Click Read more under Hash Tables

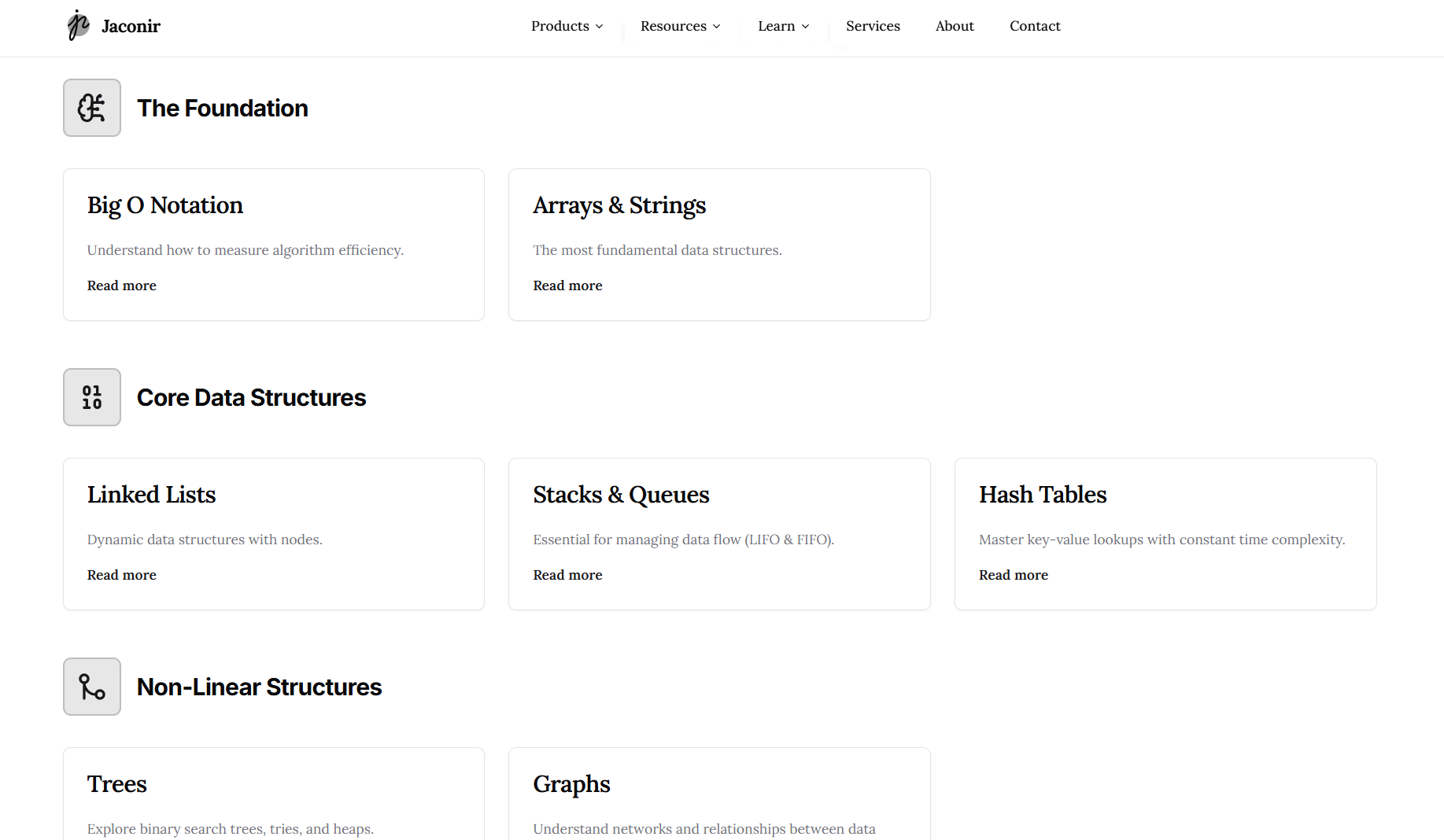click(x=1013, y=575)
